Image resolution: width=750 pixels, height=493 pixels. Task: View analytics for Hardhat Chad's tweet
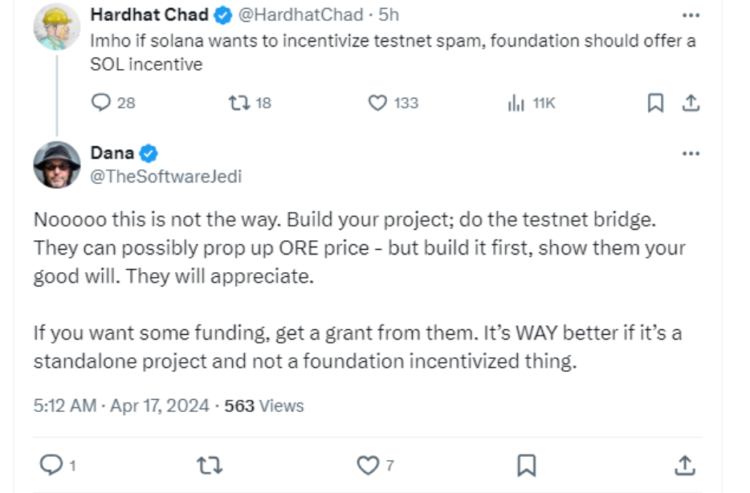[517, 102]
